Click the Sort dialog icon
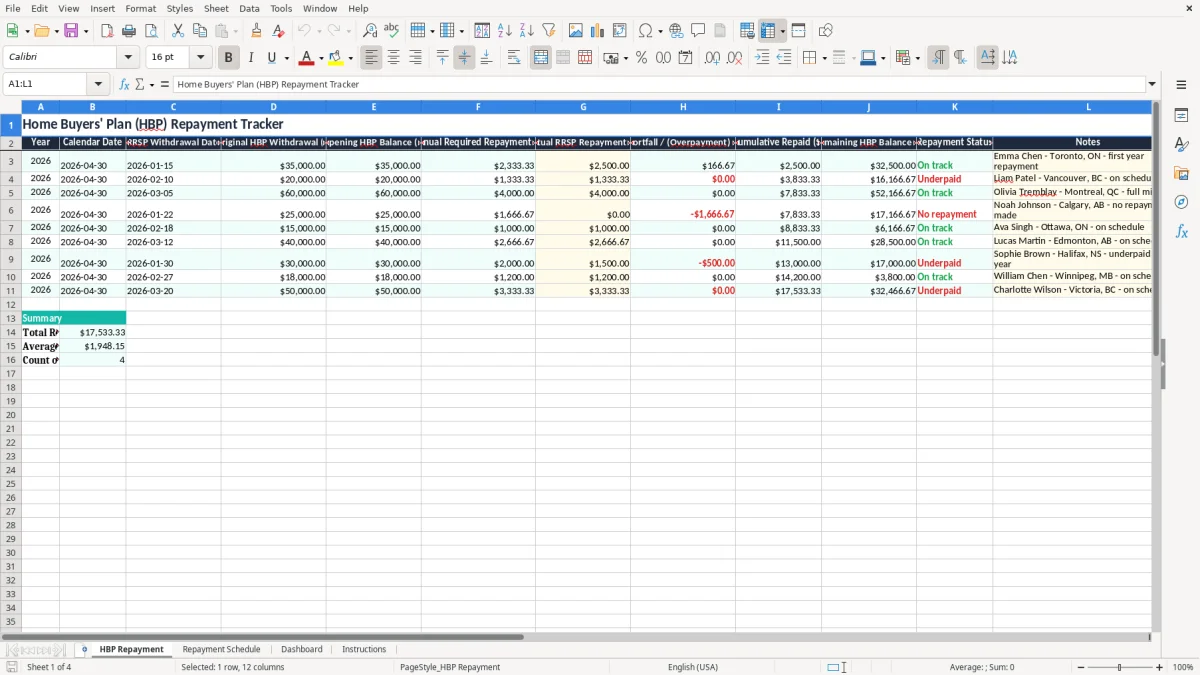This screenshot has width=1200, height=675. pyautogui.click(x=482, y=31)
